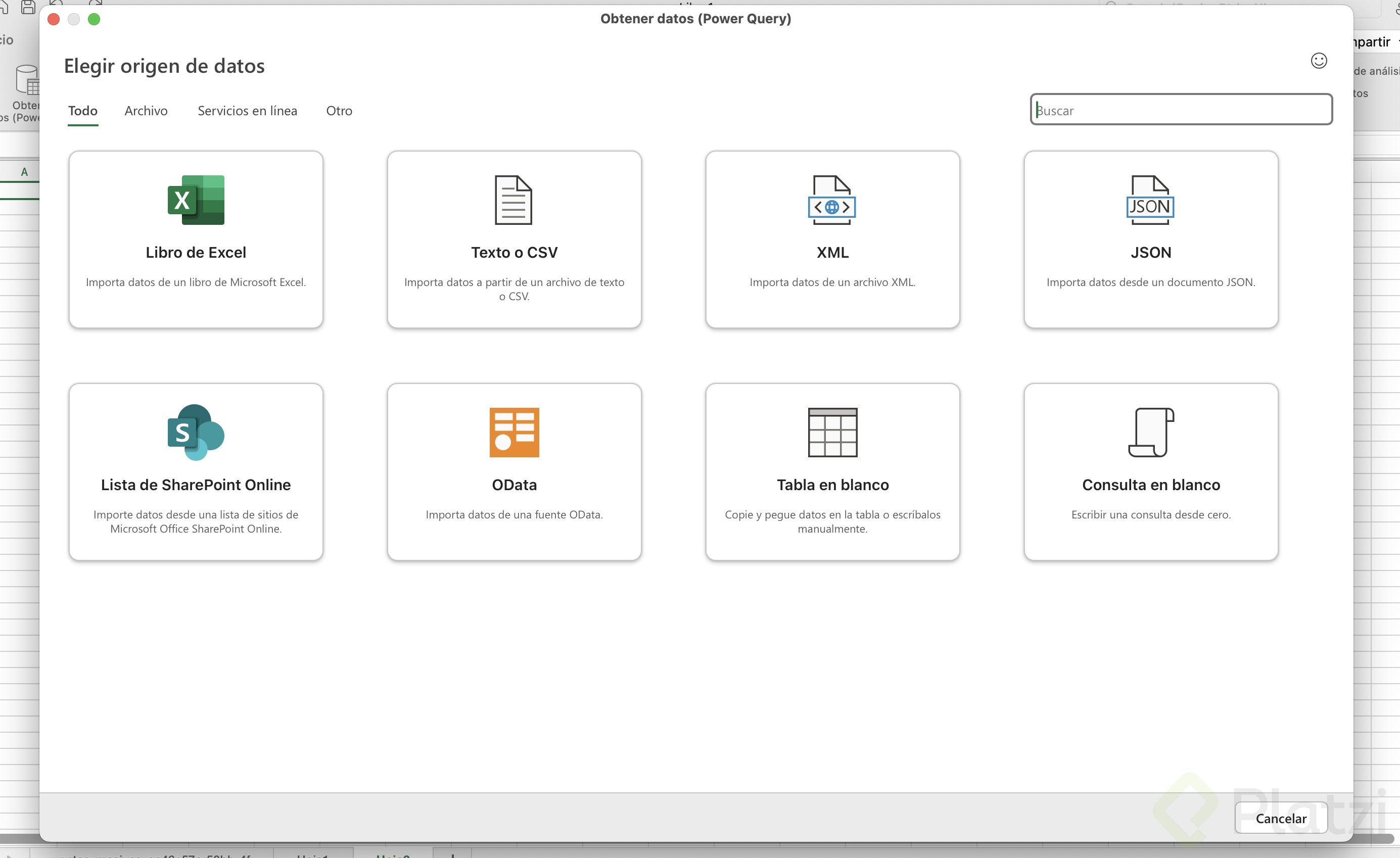
Task: Switch to the Archivo tab
Action: click(x=146, y=111)
